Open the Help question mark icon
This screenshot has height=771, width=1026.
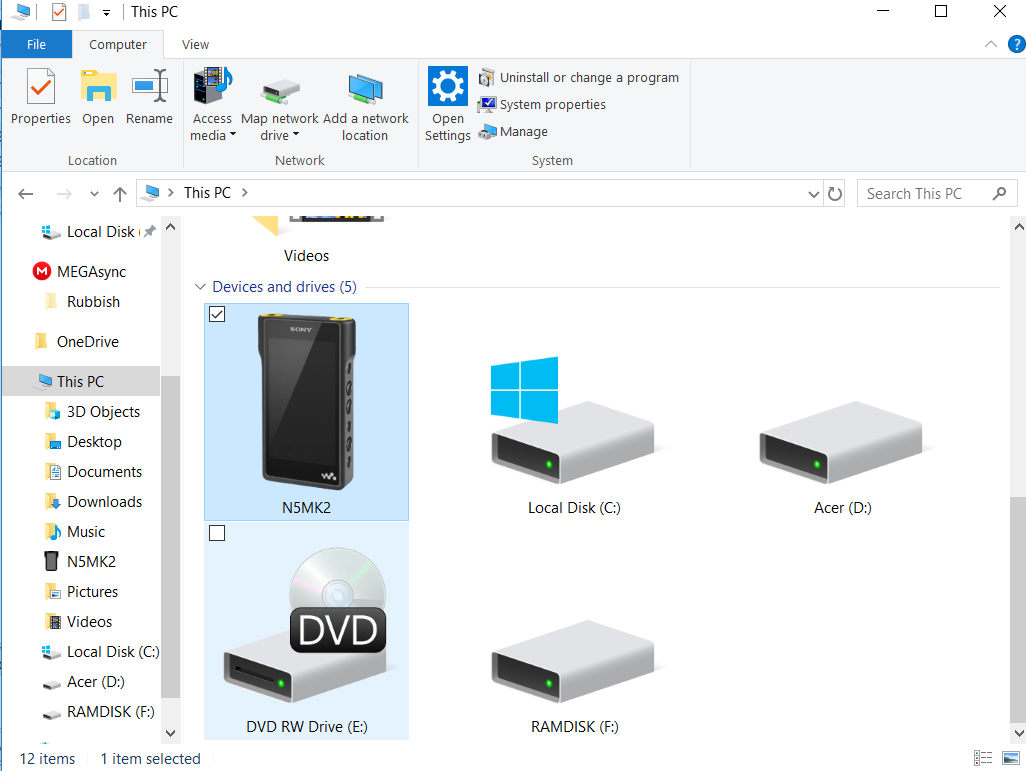1016,45
